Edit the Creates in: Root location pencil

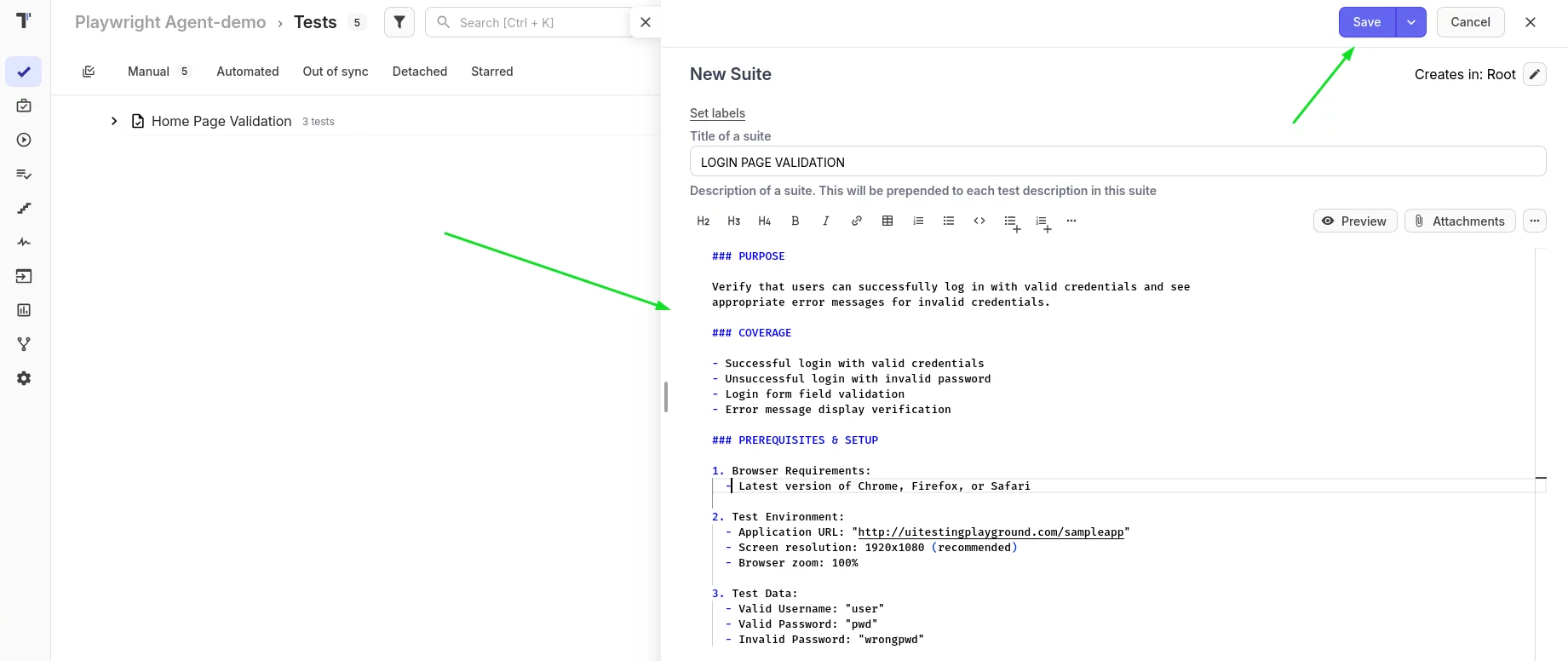click(x=1534, y=74)
